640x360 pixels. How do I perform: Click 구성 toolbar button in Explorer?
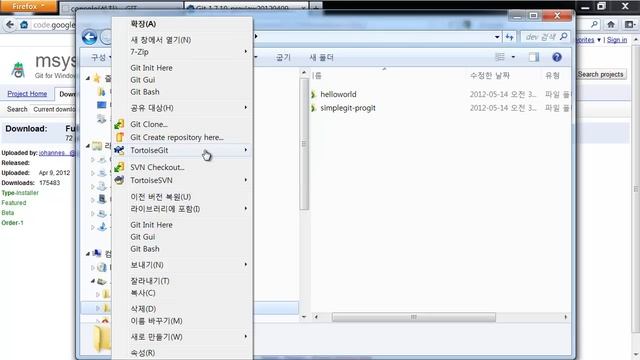click(x=100, y=58)
